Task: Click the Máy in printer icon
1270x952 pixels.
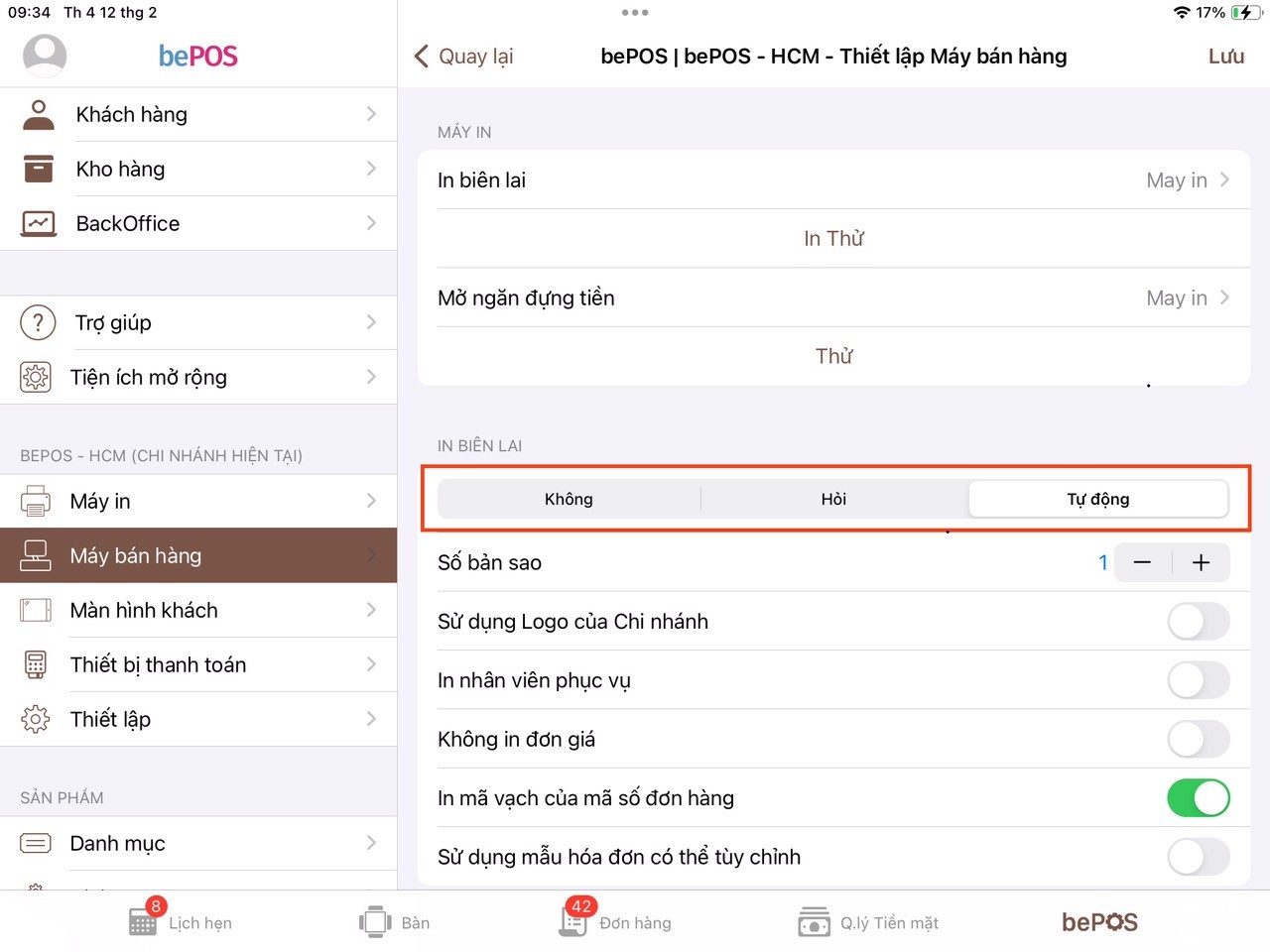Action: pos(36,501)
